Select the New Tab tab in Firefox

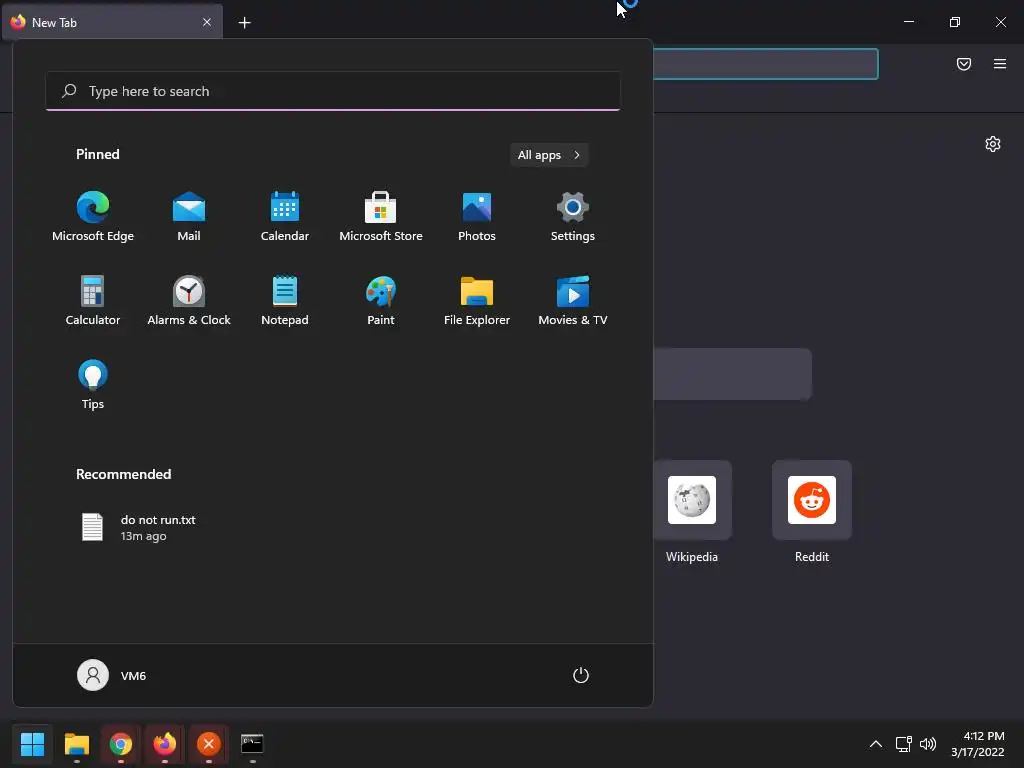(x=112, y=22)
